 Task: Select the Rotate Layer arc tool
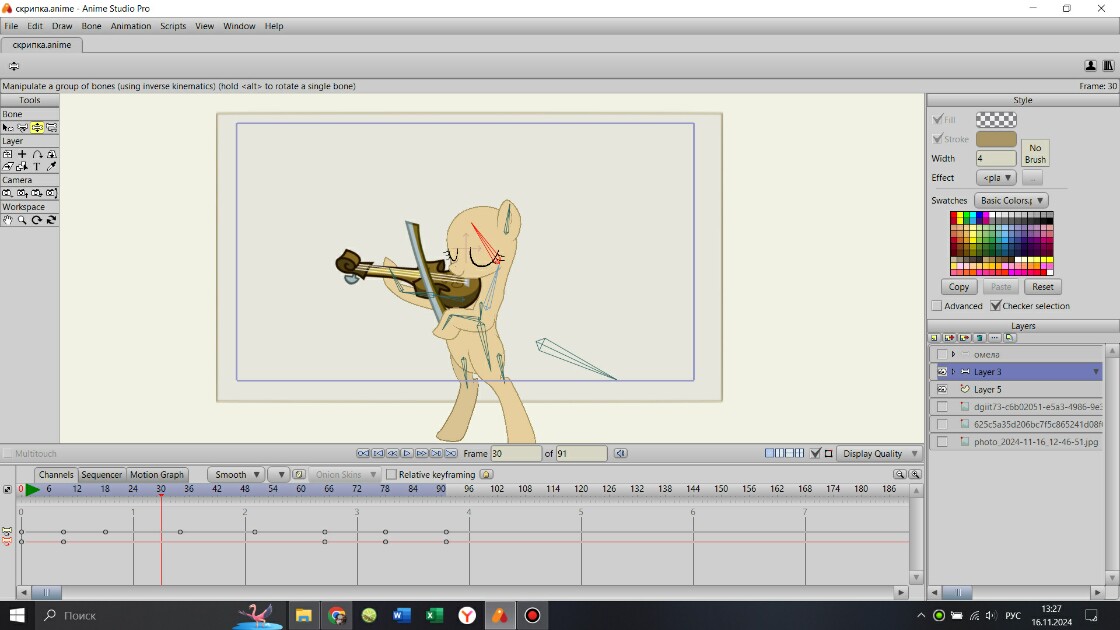point(37,154)
